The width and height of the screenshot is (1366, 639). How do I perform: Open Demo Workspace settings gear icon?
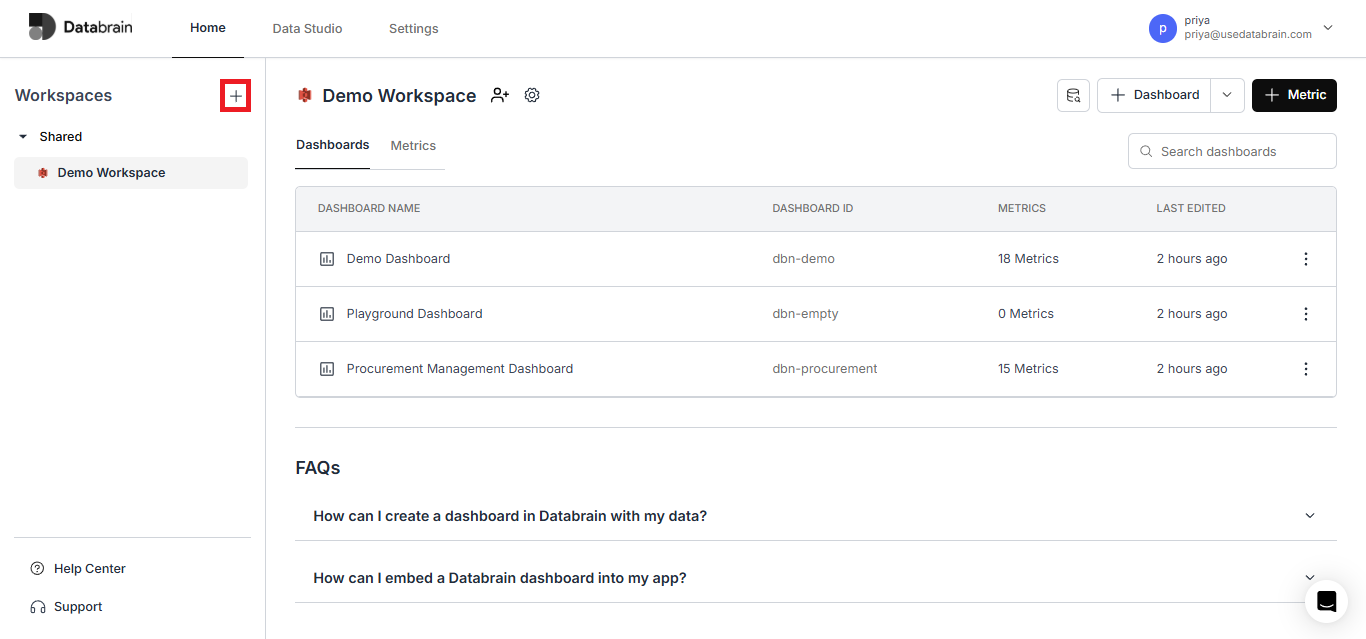click(x=532, y=95)
